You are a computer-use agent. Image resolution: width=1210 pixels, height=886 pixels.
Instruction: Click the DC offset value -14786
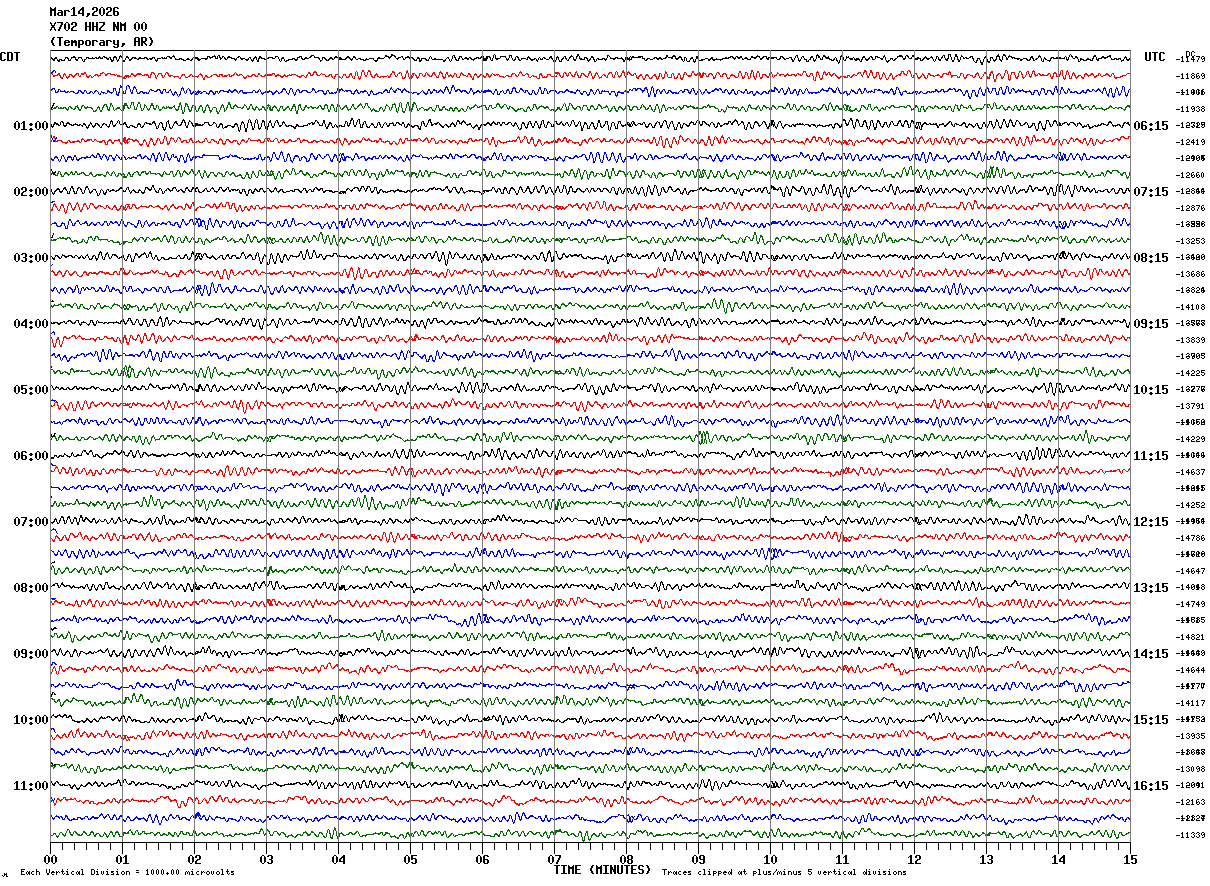pos(1190,538)
